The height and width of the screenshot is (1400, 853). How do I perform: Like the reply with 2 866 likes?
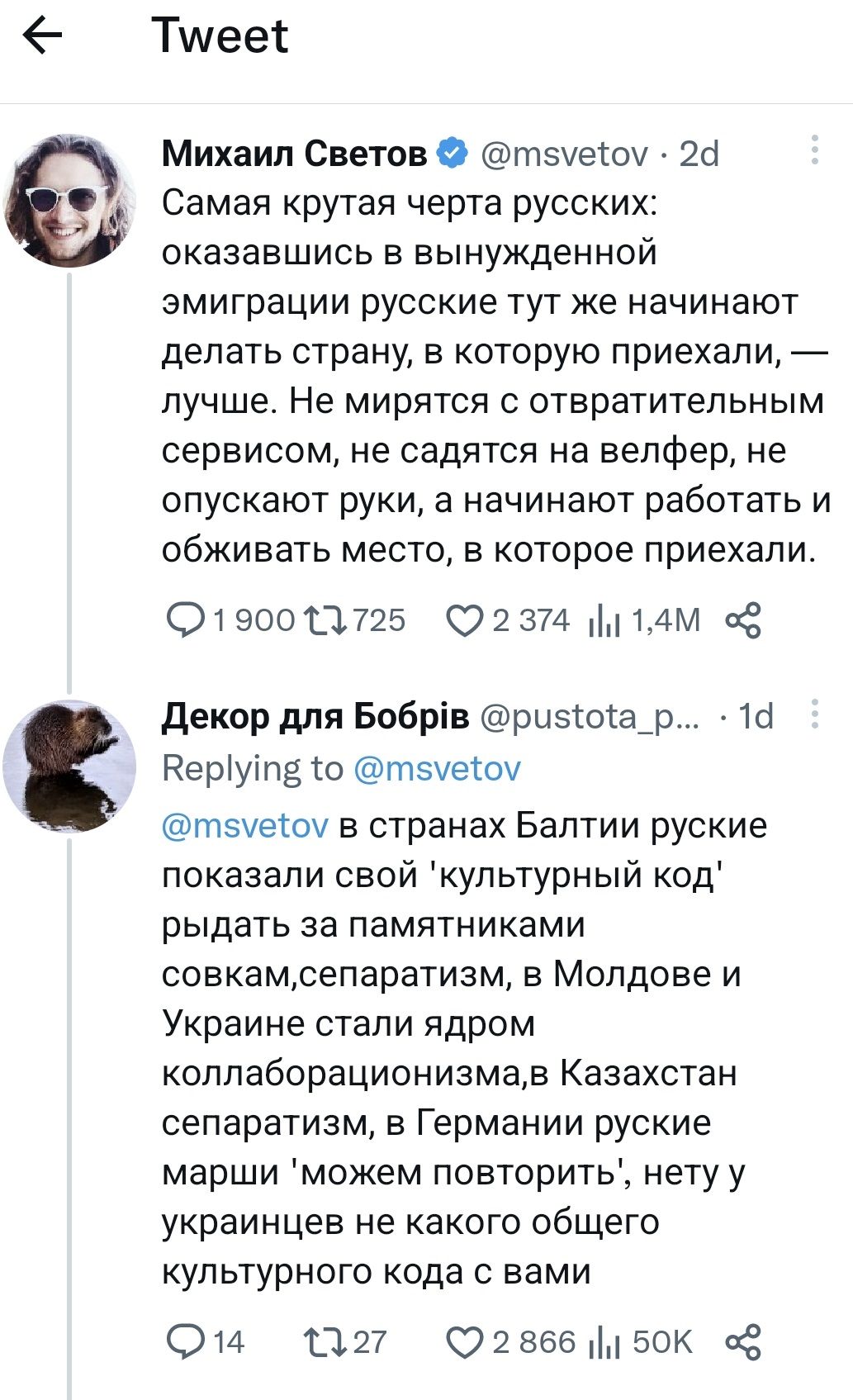(x=464, y=1342)
